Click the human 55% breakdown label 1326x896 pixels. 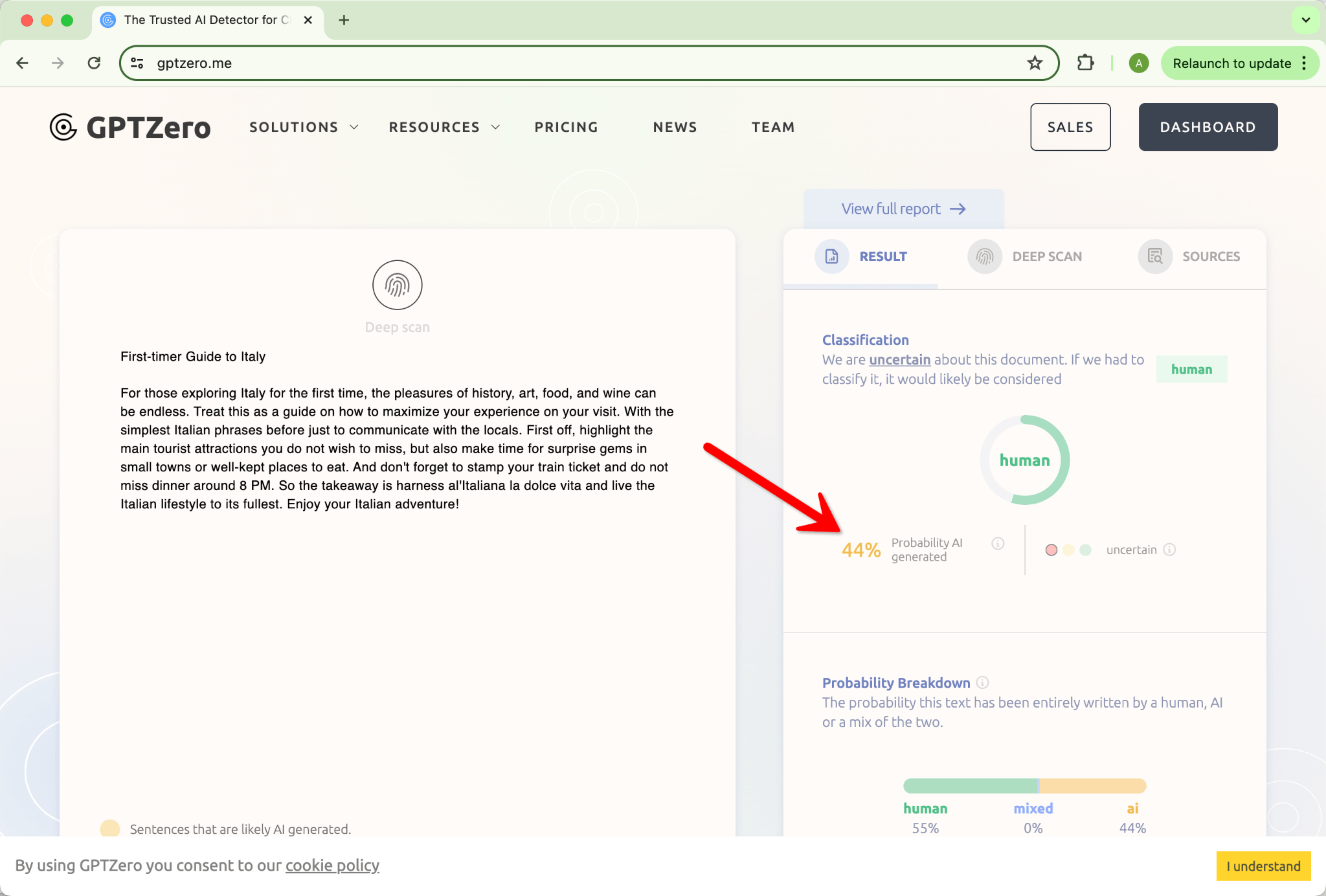(925, 818)
